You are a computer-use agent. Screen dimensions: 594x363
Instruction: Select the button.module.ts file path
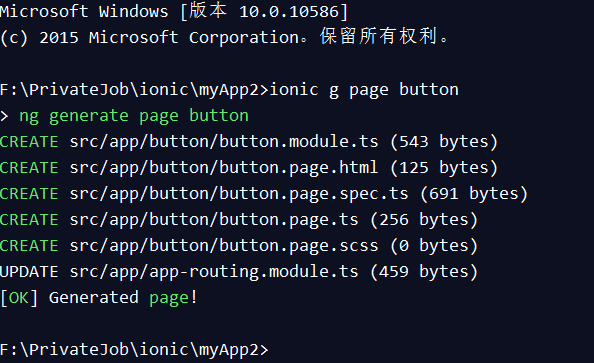[x=224, y=142]
